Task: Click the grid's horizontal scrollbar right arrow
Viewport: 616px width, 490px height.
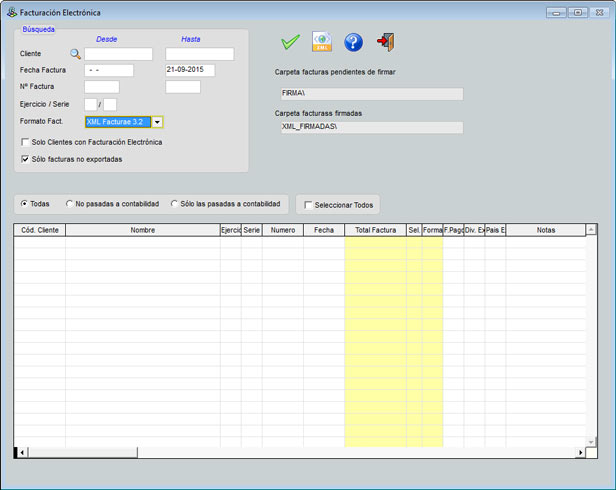Action: 580,453
